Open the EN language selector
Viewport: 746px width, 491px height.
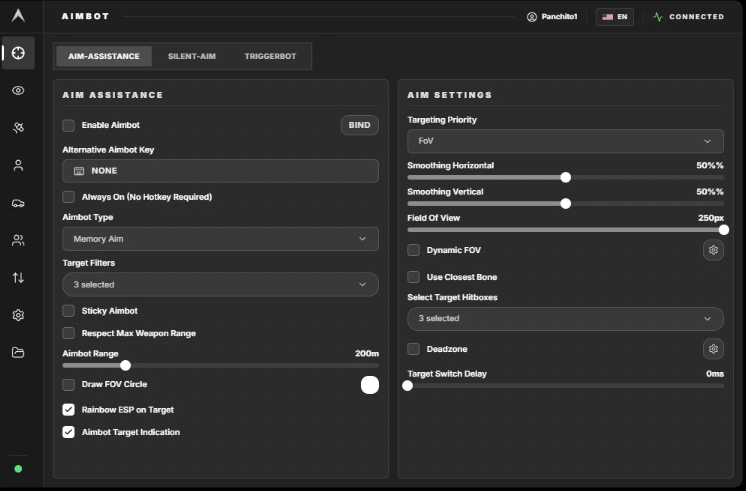point(614,17)
